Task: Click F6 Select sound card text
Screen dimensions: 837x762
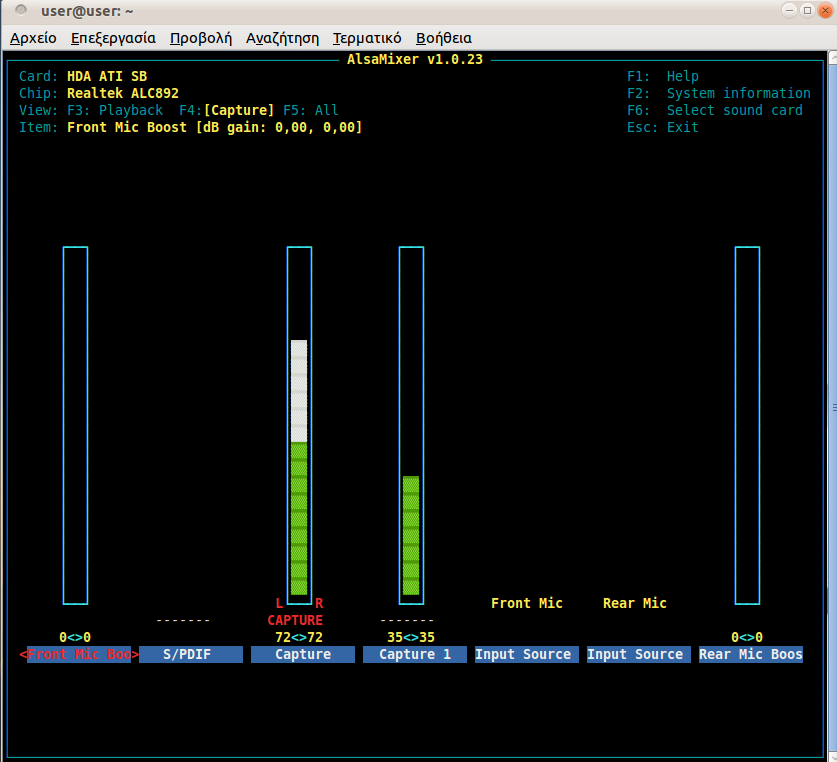Action: pos(714,110)
